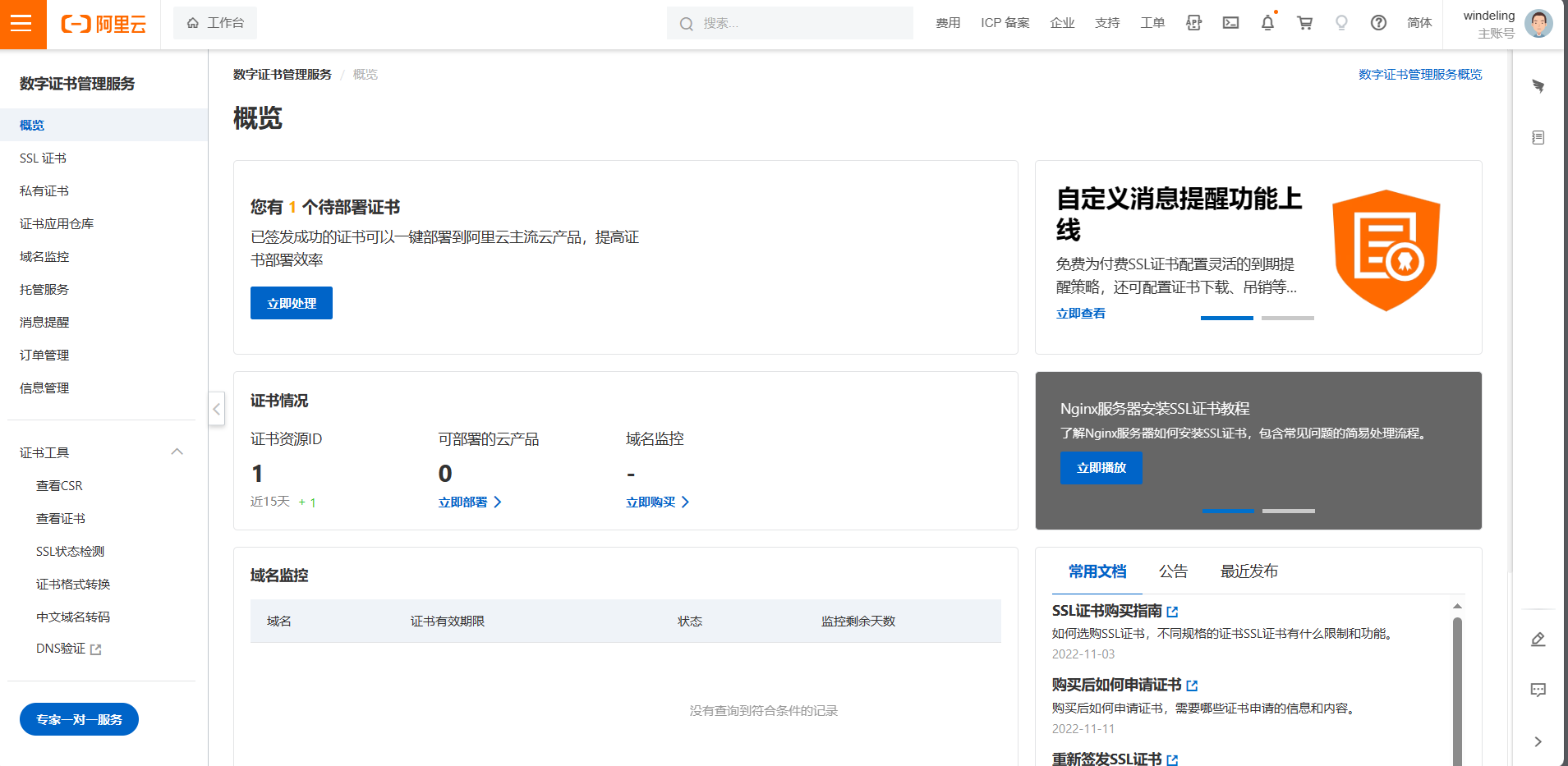1568x766 pixels.
Task: Open the ICP 备案 menu
Action: 1005,23
